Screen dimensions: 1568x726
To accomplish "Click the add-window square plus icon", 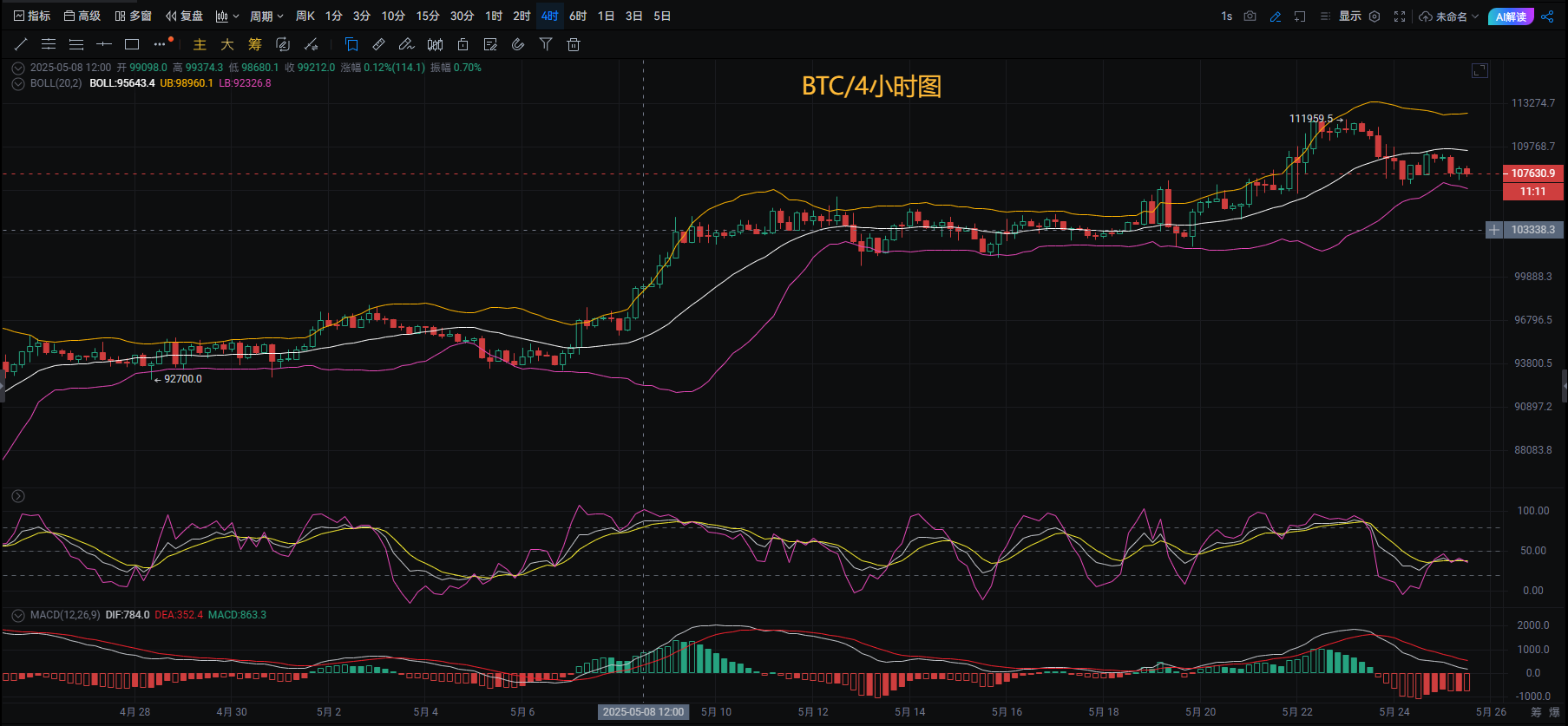I will pyautogui.click(x=1300, y=16).
